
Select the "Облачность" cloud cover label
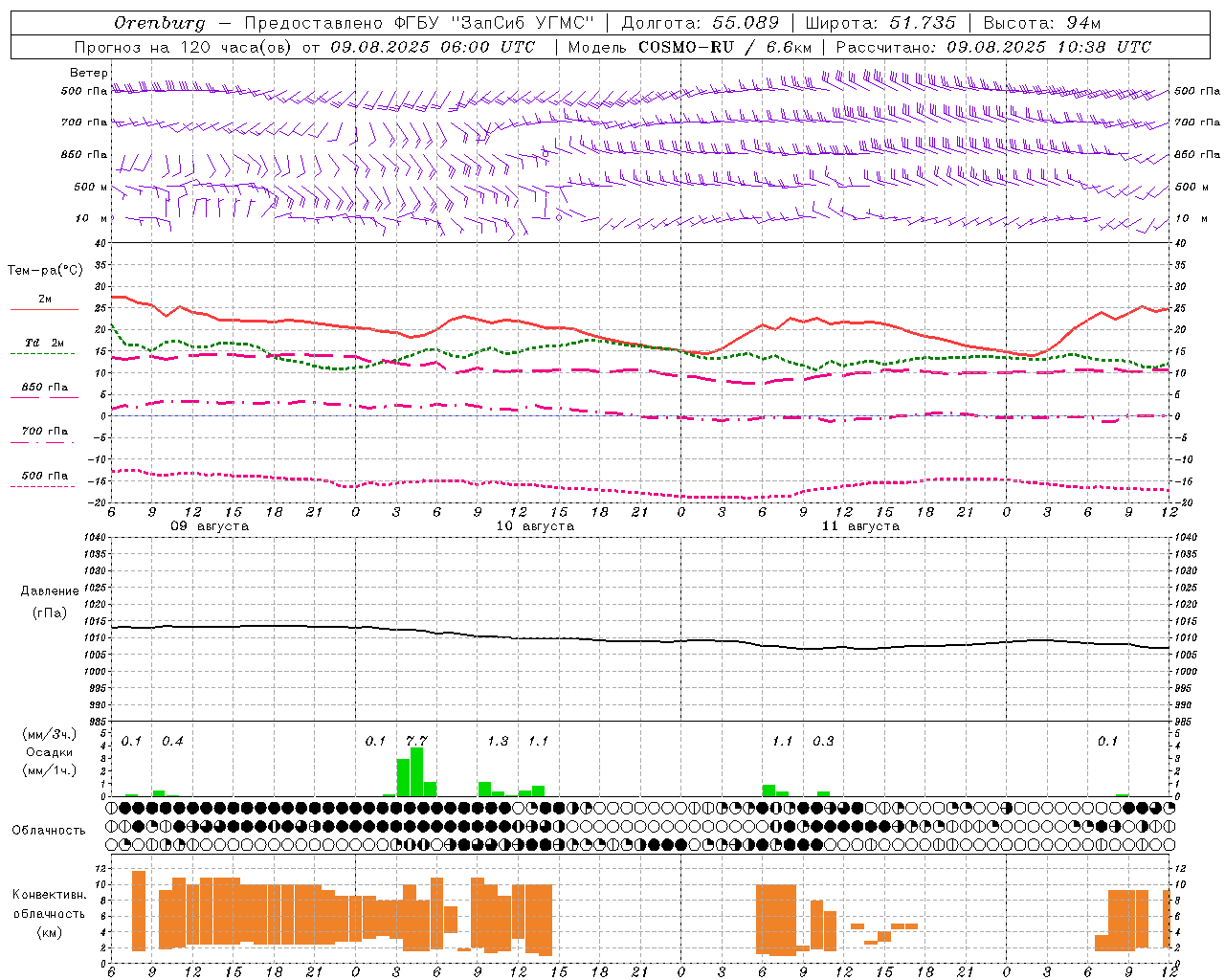click(x=49, y=831)
